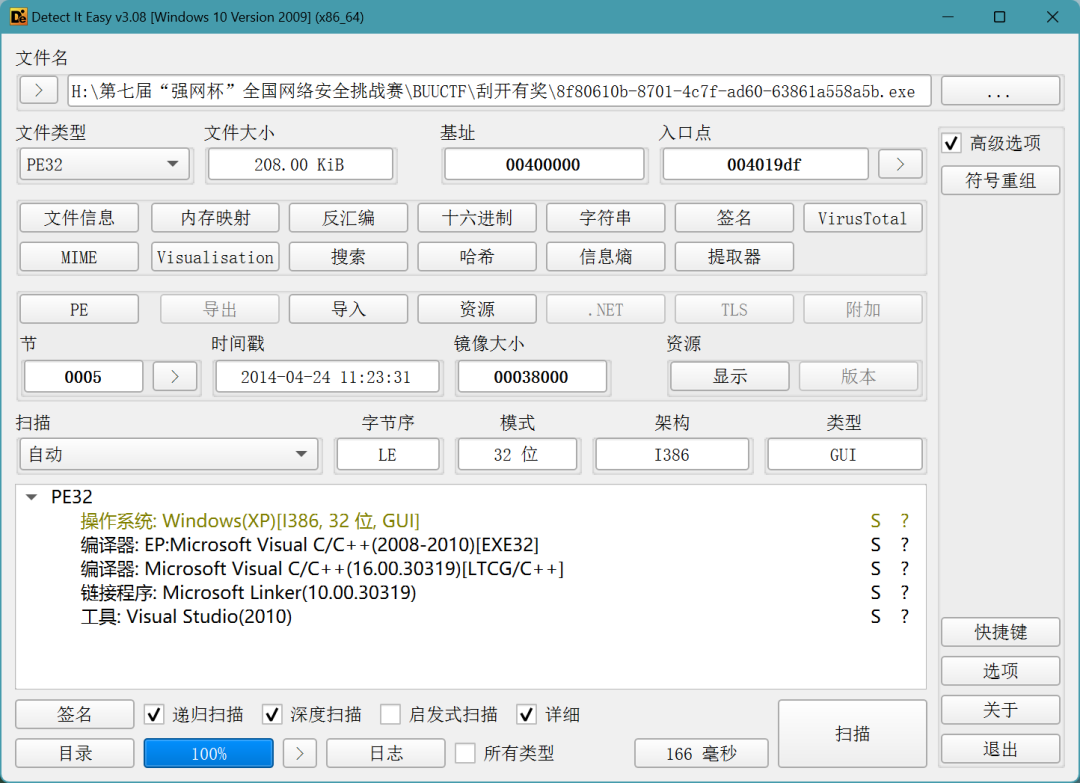Open the 关于 about dialog
Viewport: 1080px width, 783px height.
(1000, 709)
